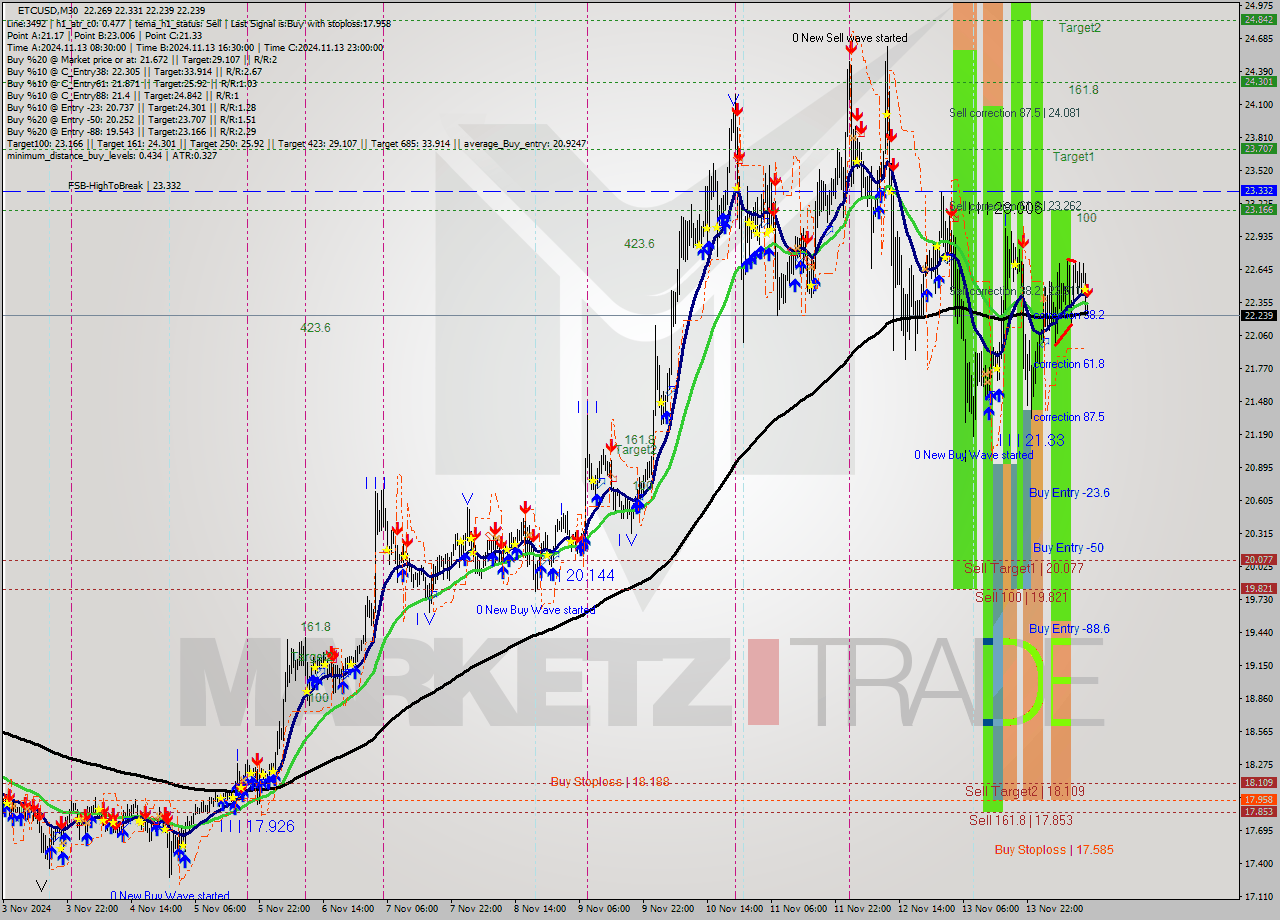This screenshot has height=920, width=1280.
Task: Click the '7 Nov 06:00' time axis label
Action: point(411,909)
